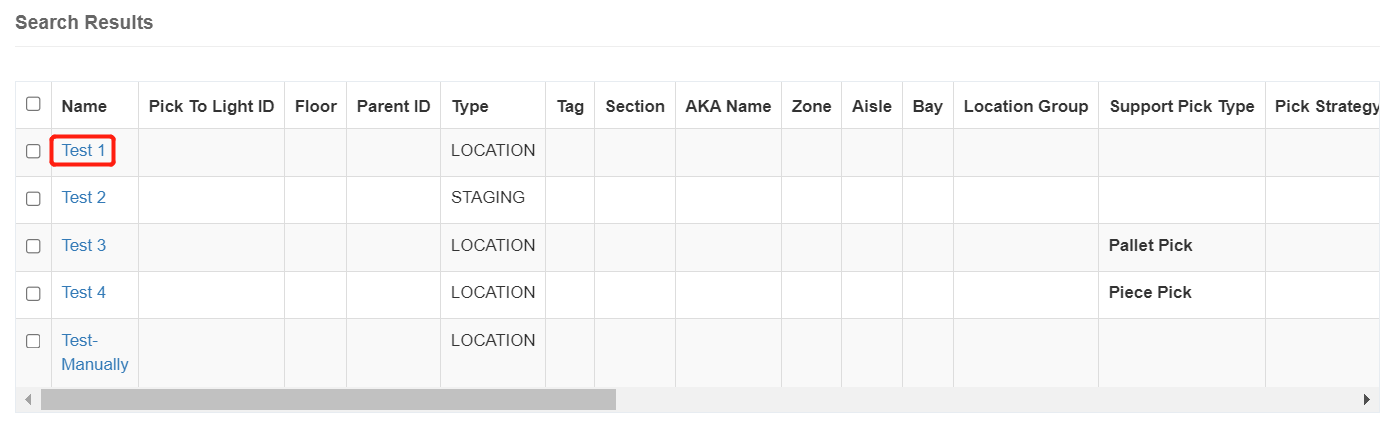
Task: Click the Support Pick Type header
Action: (x=1182, y=106)
